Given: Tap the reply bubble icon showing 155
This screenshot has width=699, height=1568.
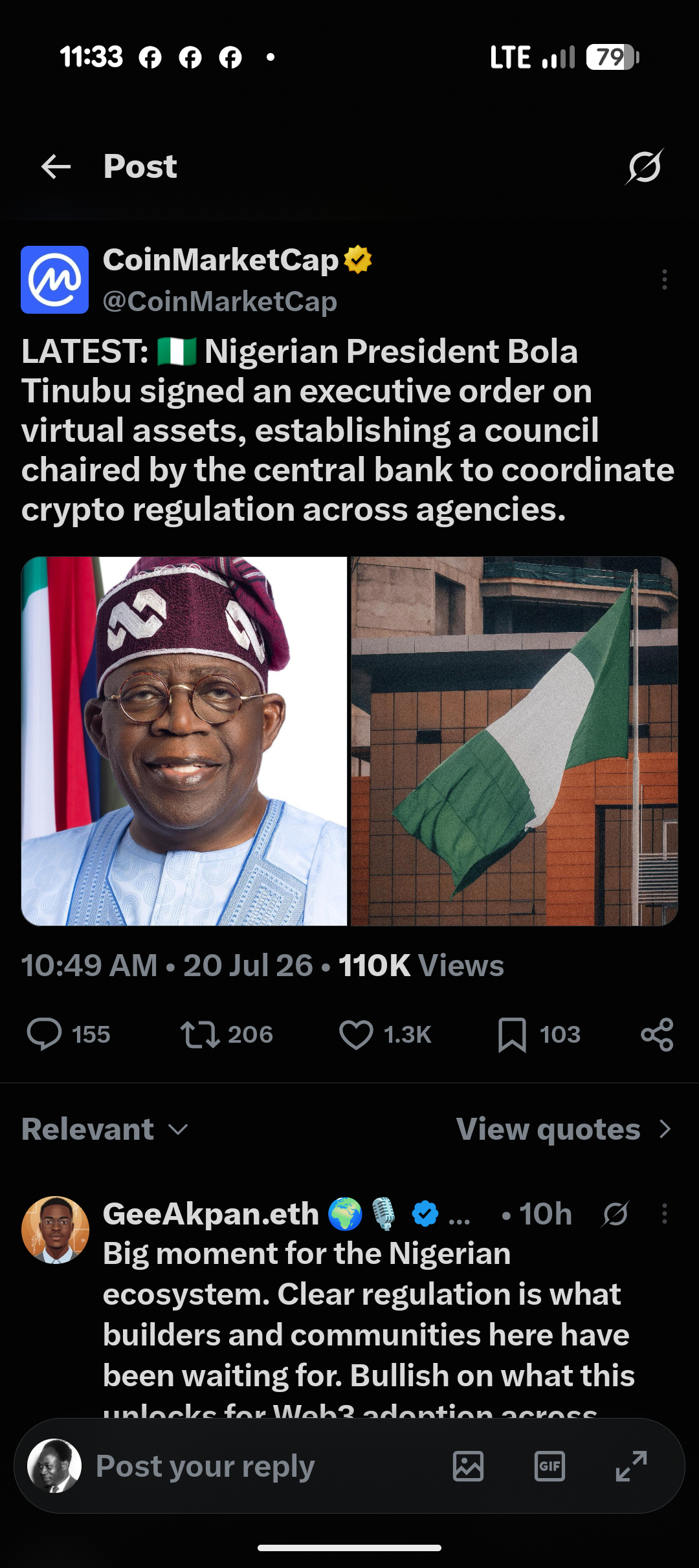Looking at the screenshot, I should click(44, 1034).
